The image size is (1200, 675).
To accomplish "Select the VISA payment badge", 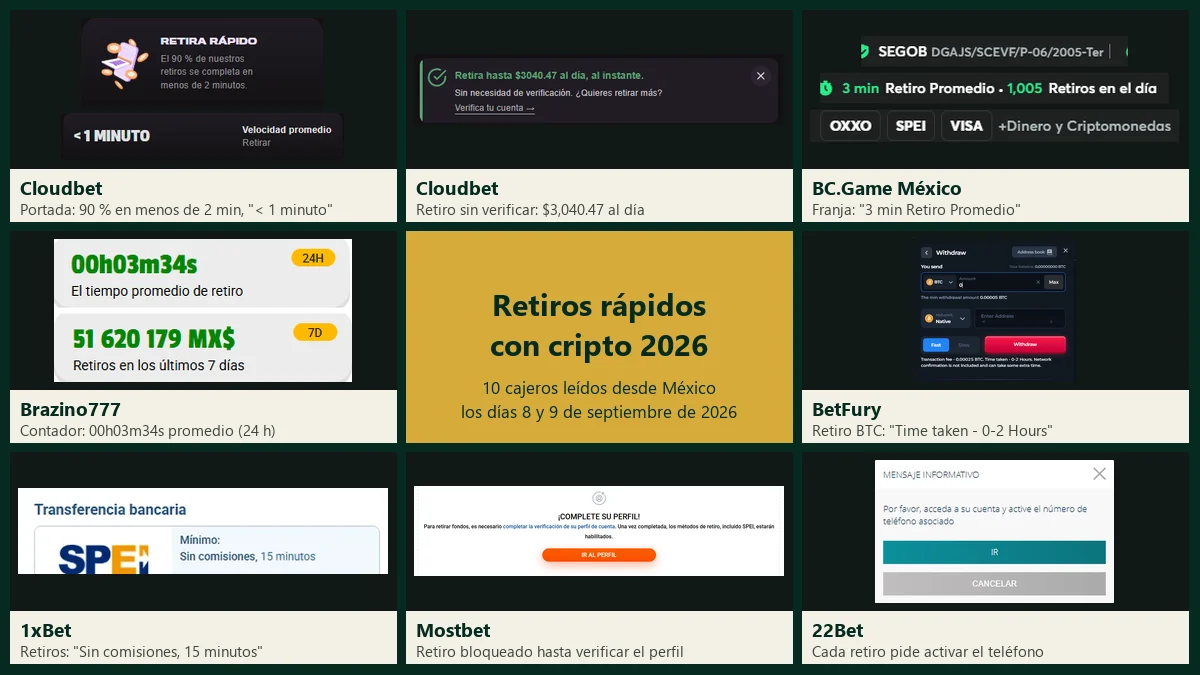I will point(966,126).
